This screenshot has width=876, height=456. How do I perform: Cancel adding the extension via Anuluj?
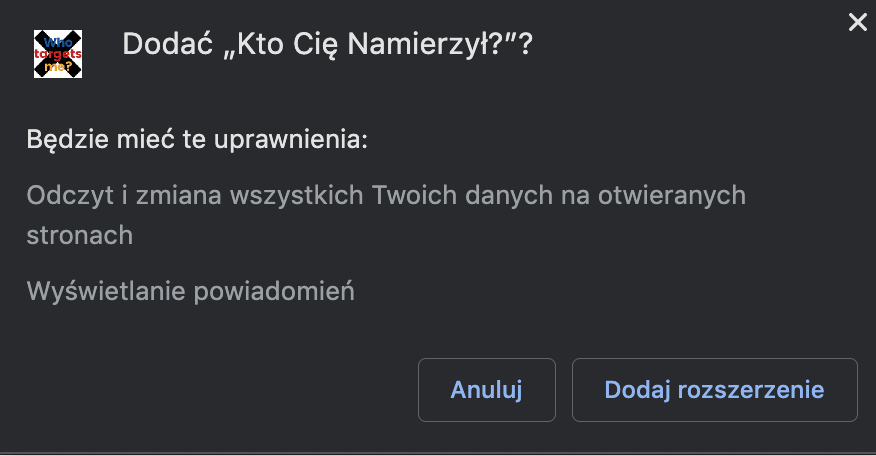[x=487, y=390]
